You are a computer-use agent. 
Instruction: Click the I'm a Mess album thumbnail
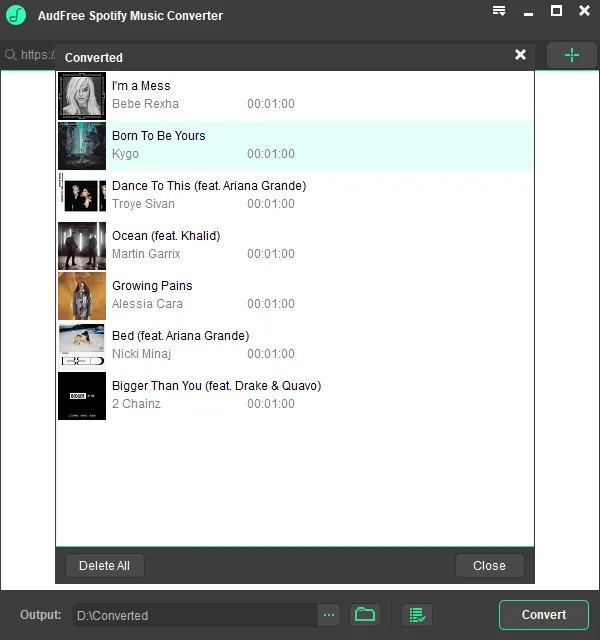click(82, 95)
